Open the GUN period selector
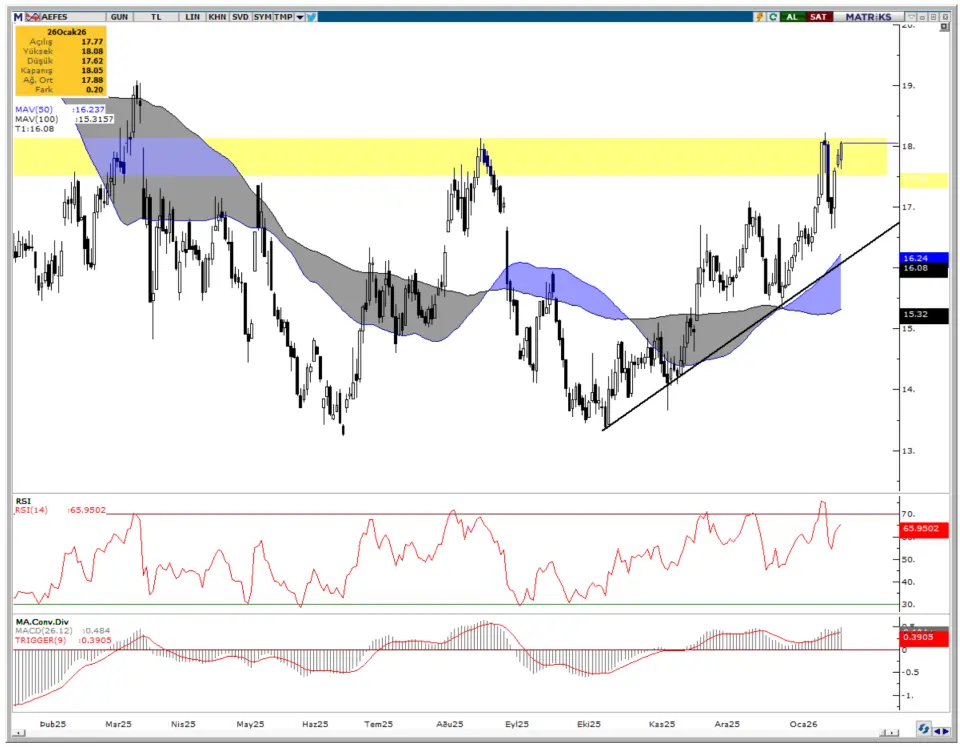The image size is (960, 747). click(120, 17)
